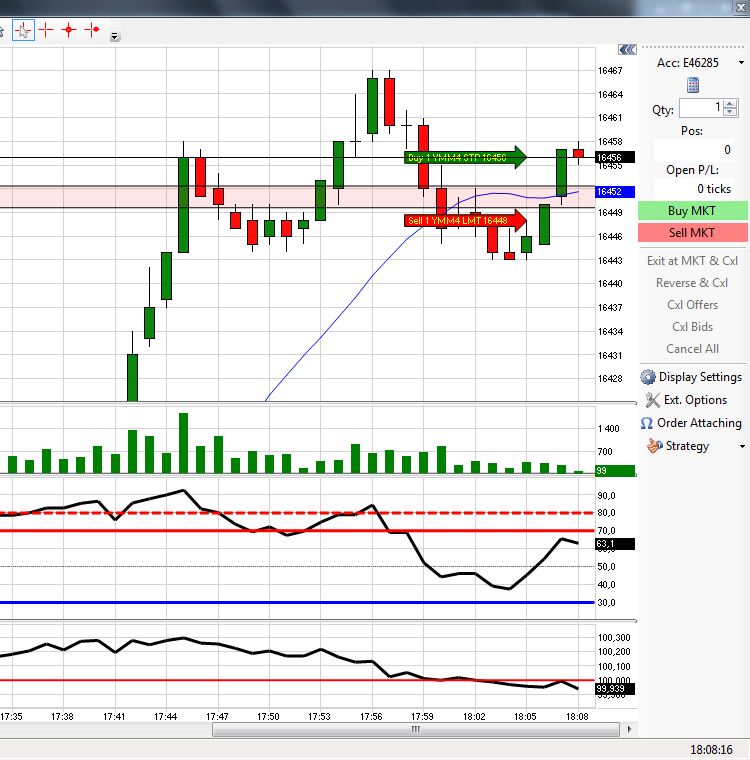The height and width of the screenshot is (760, 750).
Task: Click Cancel All orders
Action: 692,349
